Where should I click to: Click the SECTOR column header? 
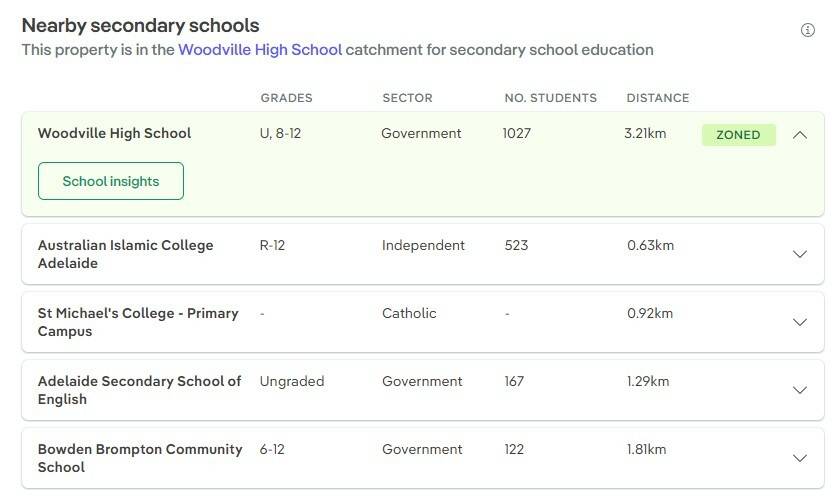(x=407, y=98)
